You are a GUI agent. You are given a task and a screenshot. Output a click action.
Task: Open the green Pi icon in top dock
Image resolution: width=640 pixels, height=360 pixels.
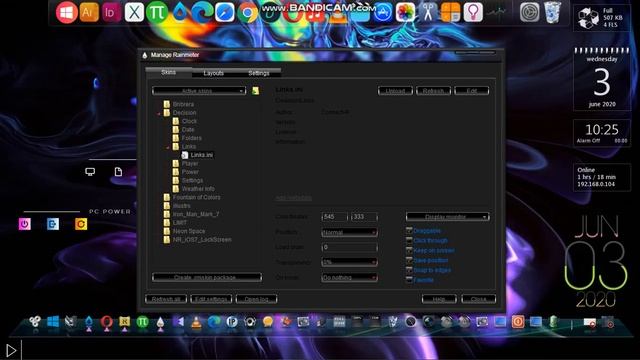click(157, 13)
